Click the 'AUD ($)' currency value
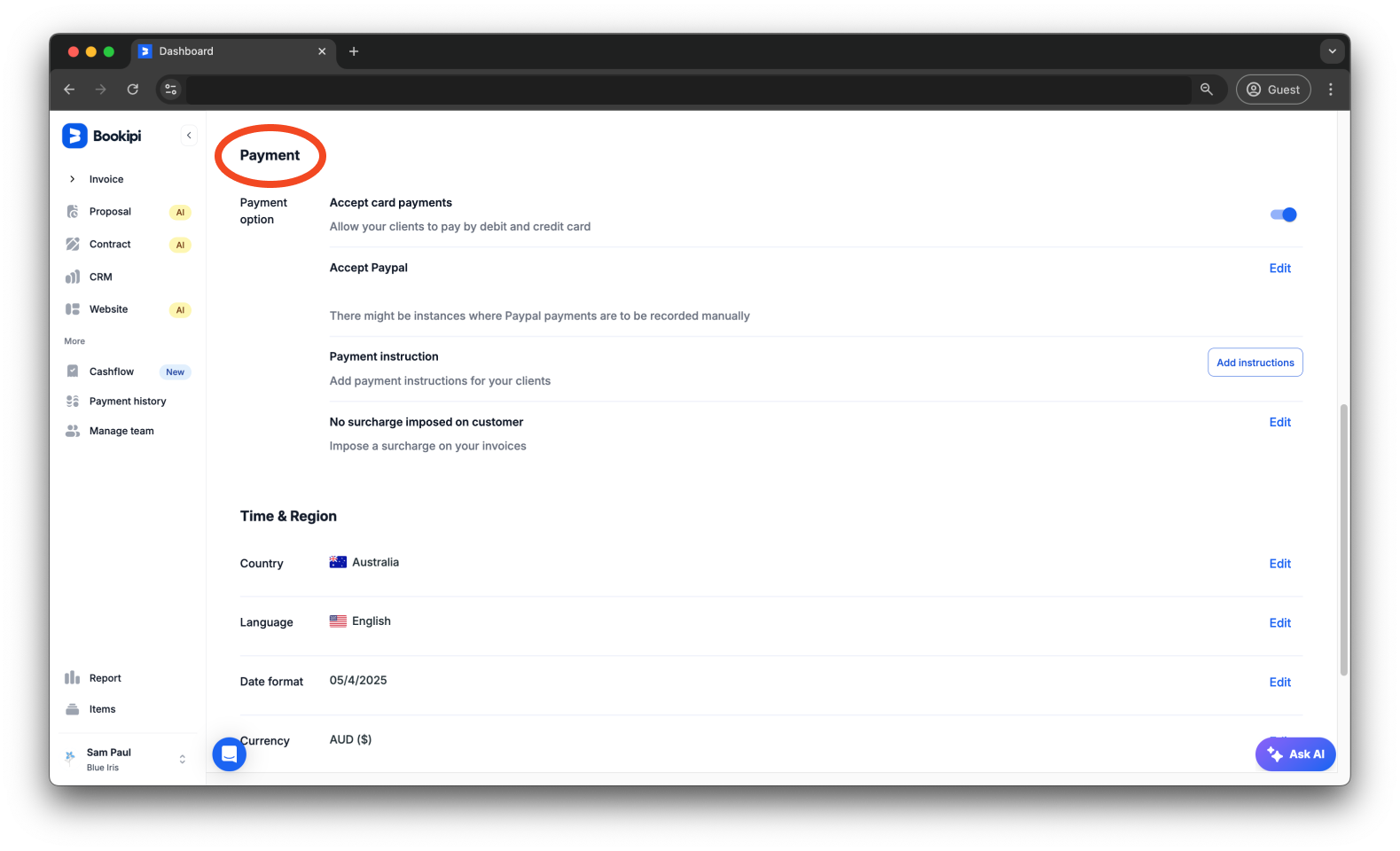Viewport: 1400px width, 851px height. tap(350, 740)
